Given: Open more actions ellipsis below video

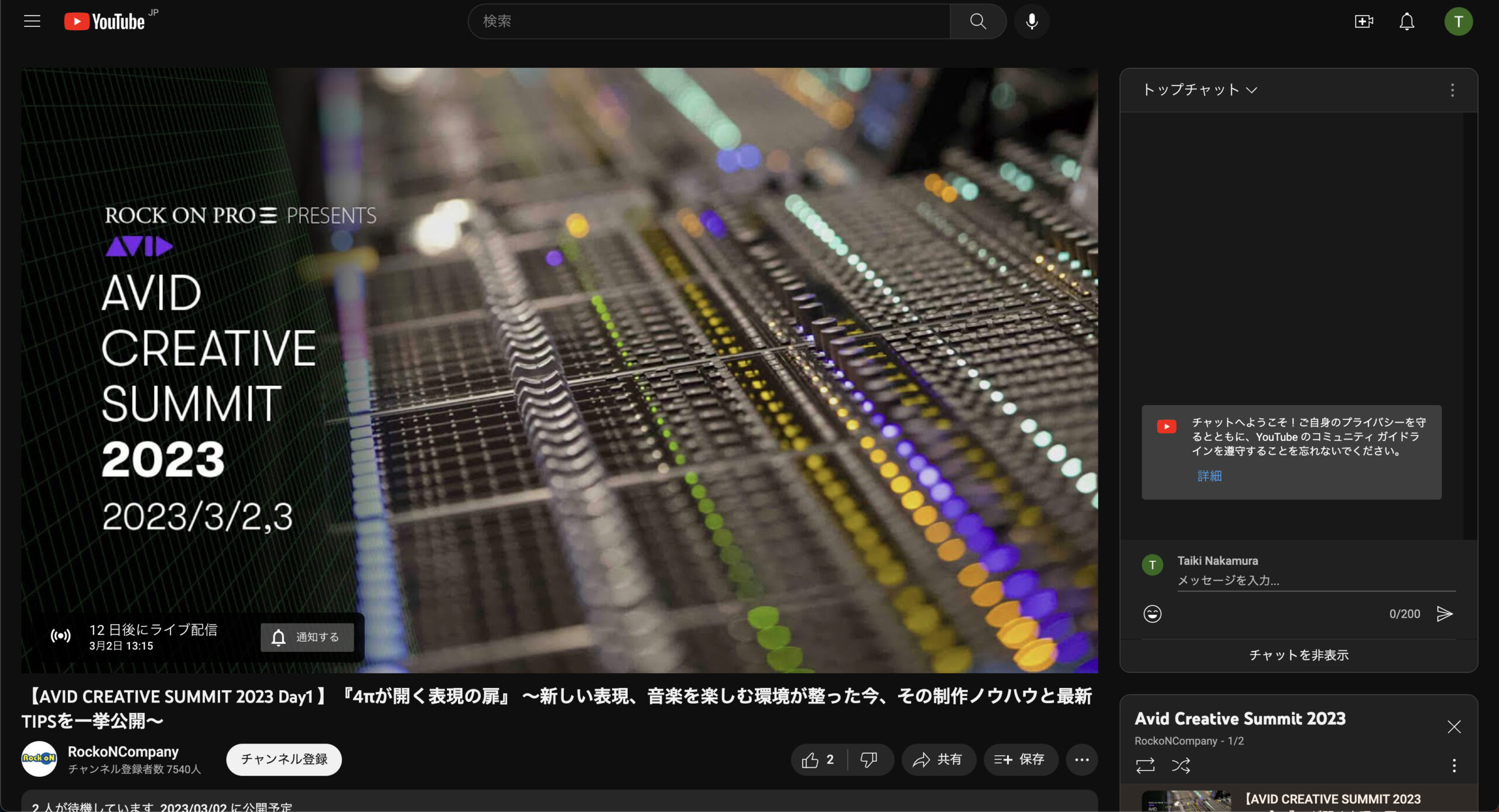Looking at the screenshot, I should [1082, 760].
